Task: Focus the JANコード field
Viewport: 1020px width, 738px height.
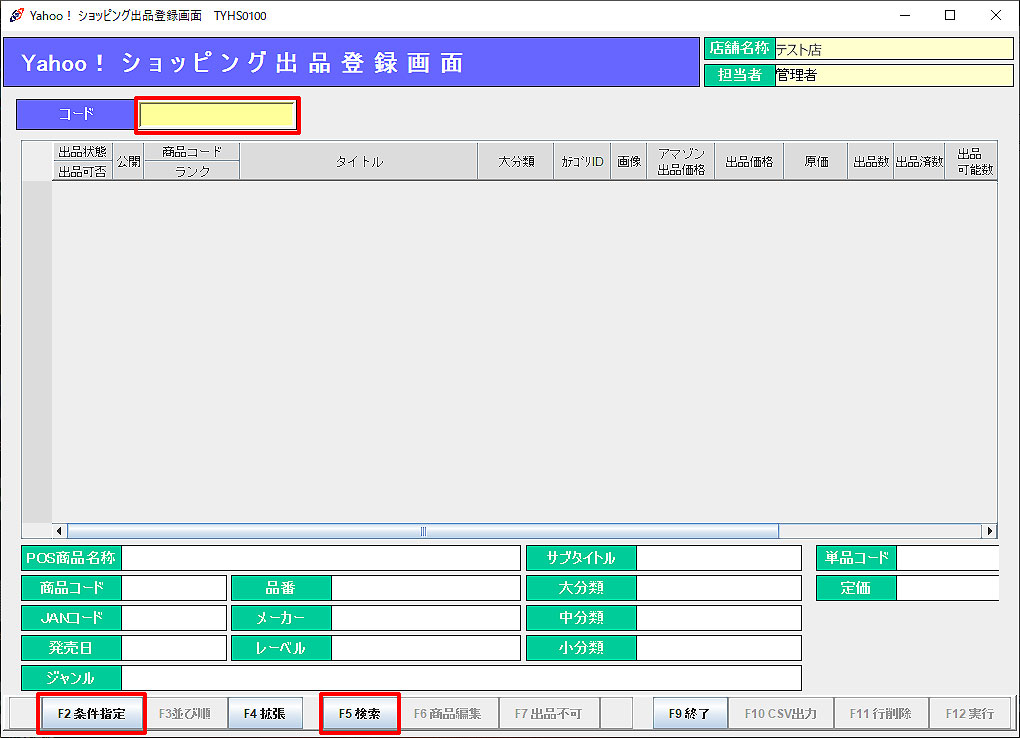Action: coord(173,618)
